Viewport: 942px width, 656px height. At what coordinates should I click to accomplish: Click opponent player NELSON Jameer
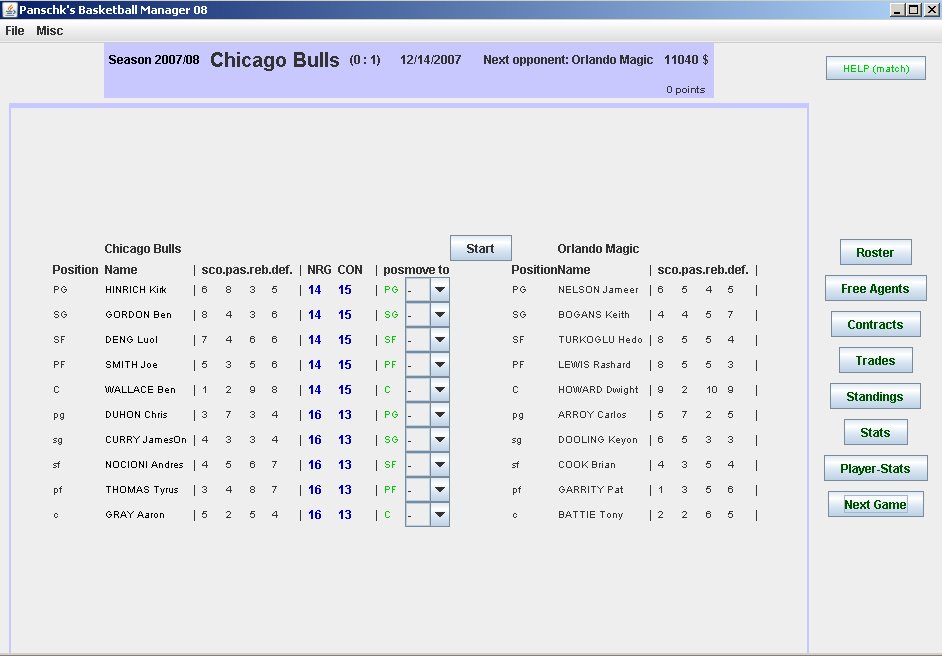[x=598, y=290]
